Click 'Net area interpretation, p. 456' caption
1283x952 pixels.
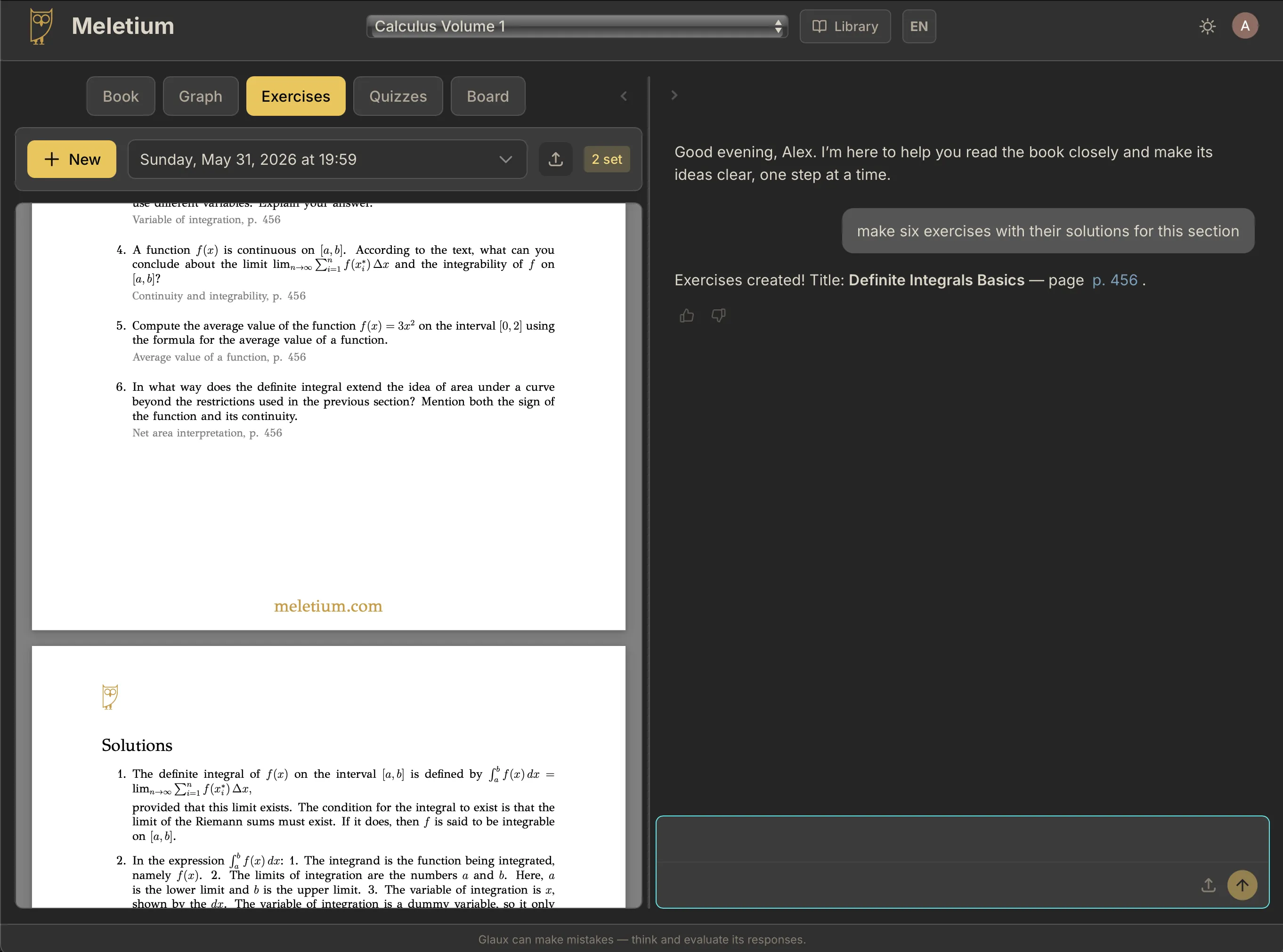[207, 433]
